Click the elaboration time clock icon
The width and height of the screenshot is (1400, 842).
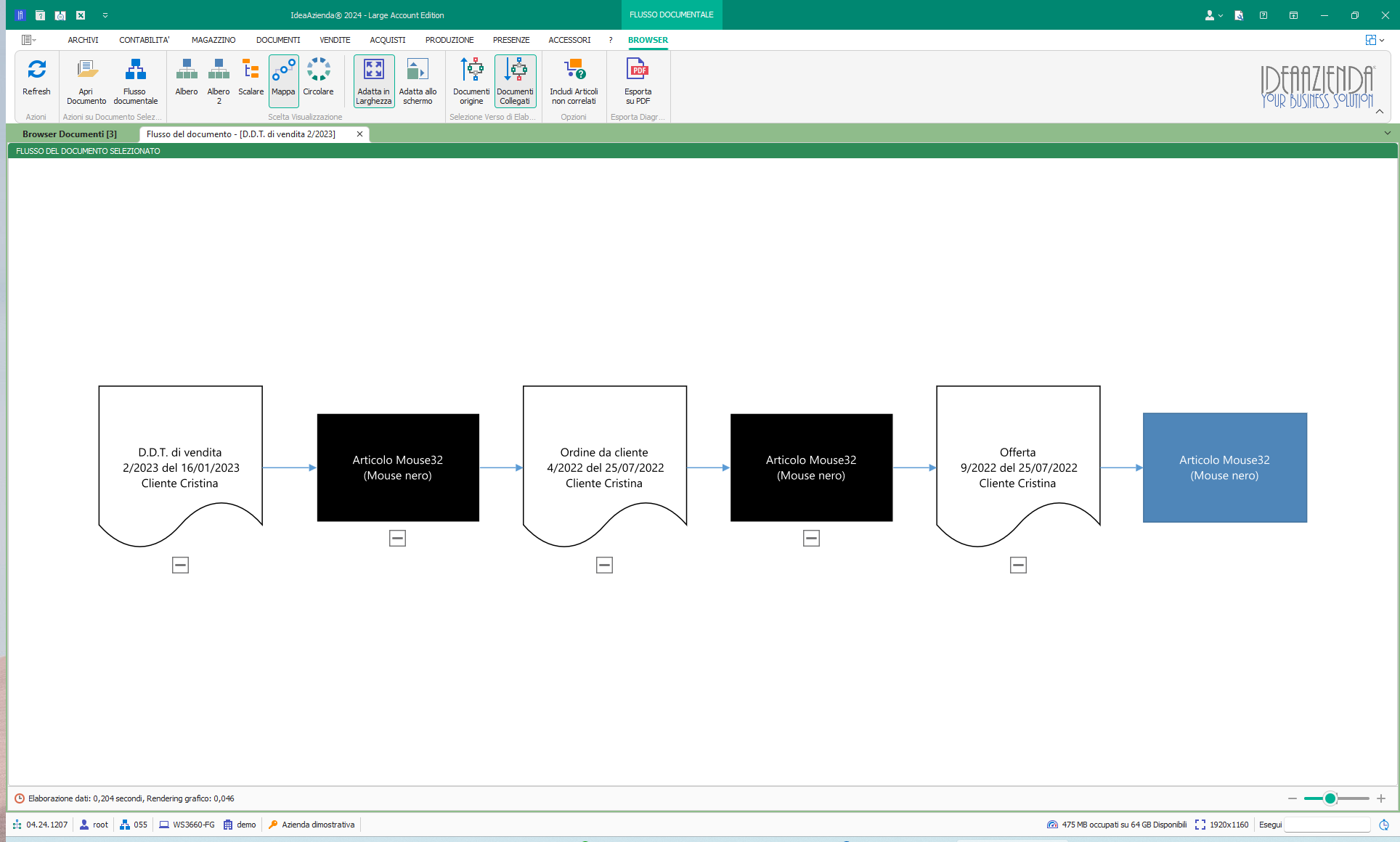(20, 798)
